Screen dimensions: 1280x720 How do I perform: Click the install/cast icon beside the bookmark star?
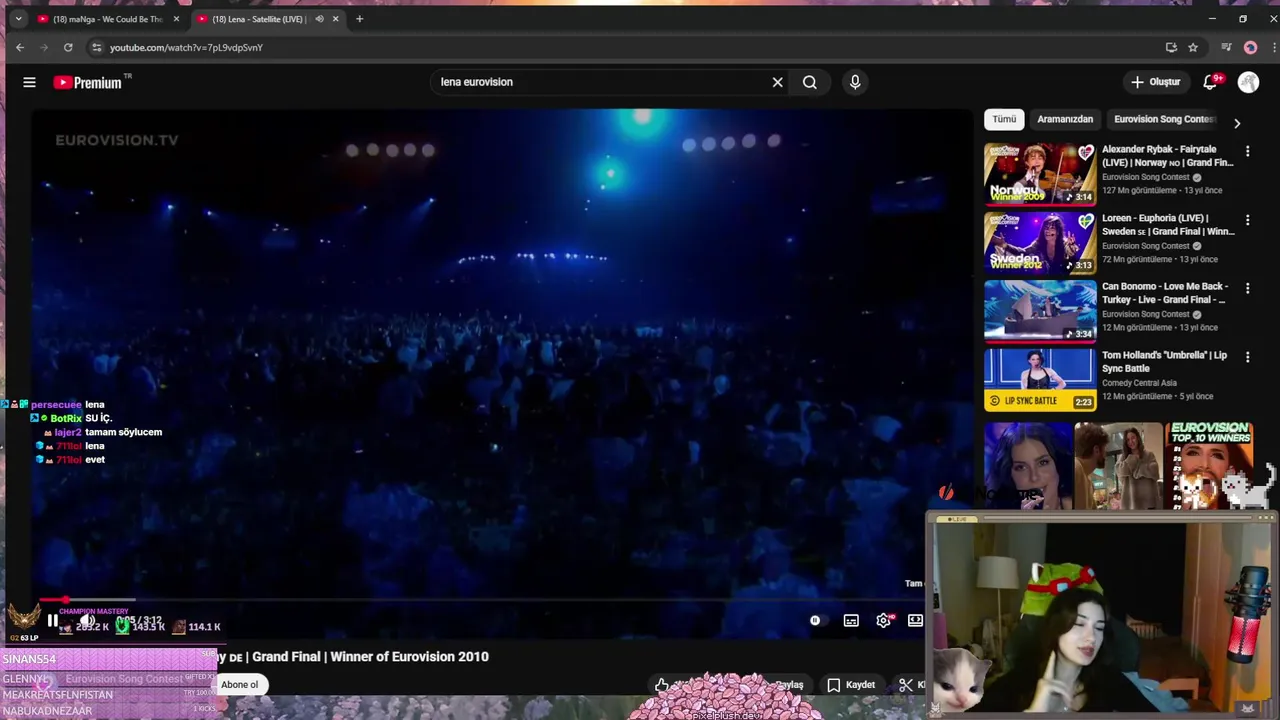(1171, 47)
